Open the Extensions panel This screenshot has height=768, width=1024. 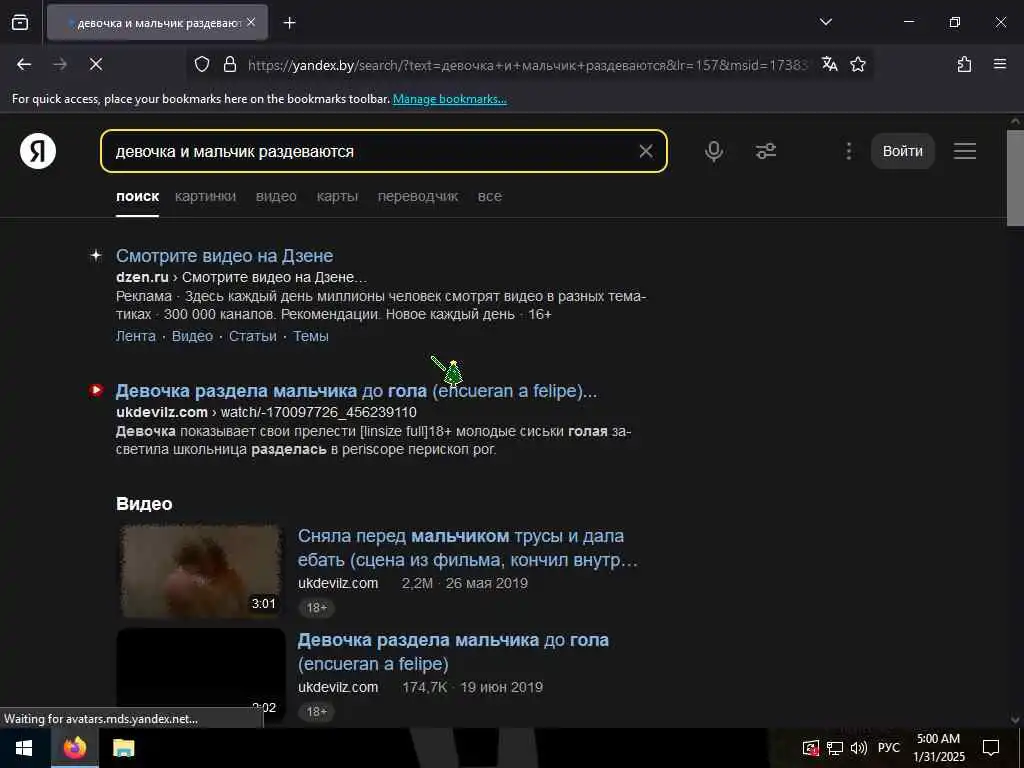pyautogui.click(x=964, y=64)
